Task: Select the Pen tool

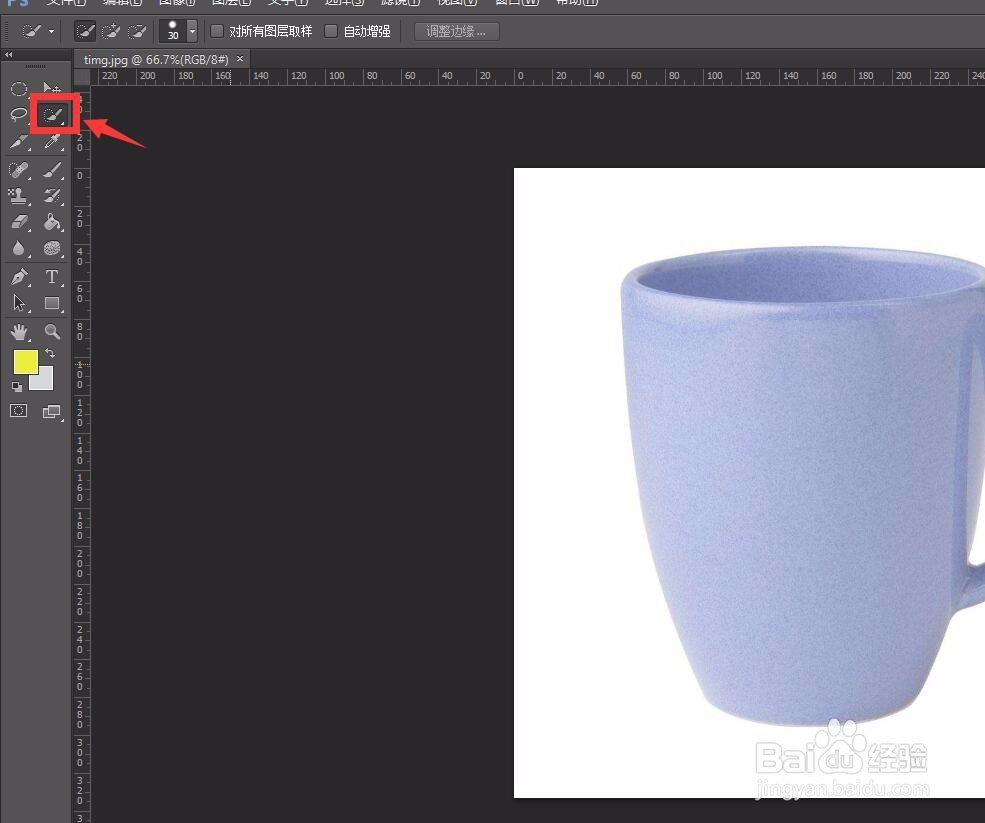Action: 19,277
